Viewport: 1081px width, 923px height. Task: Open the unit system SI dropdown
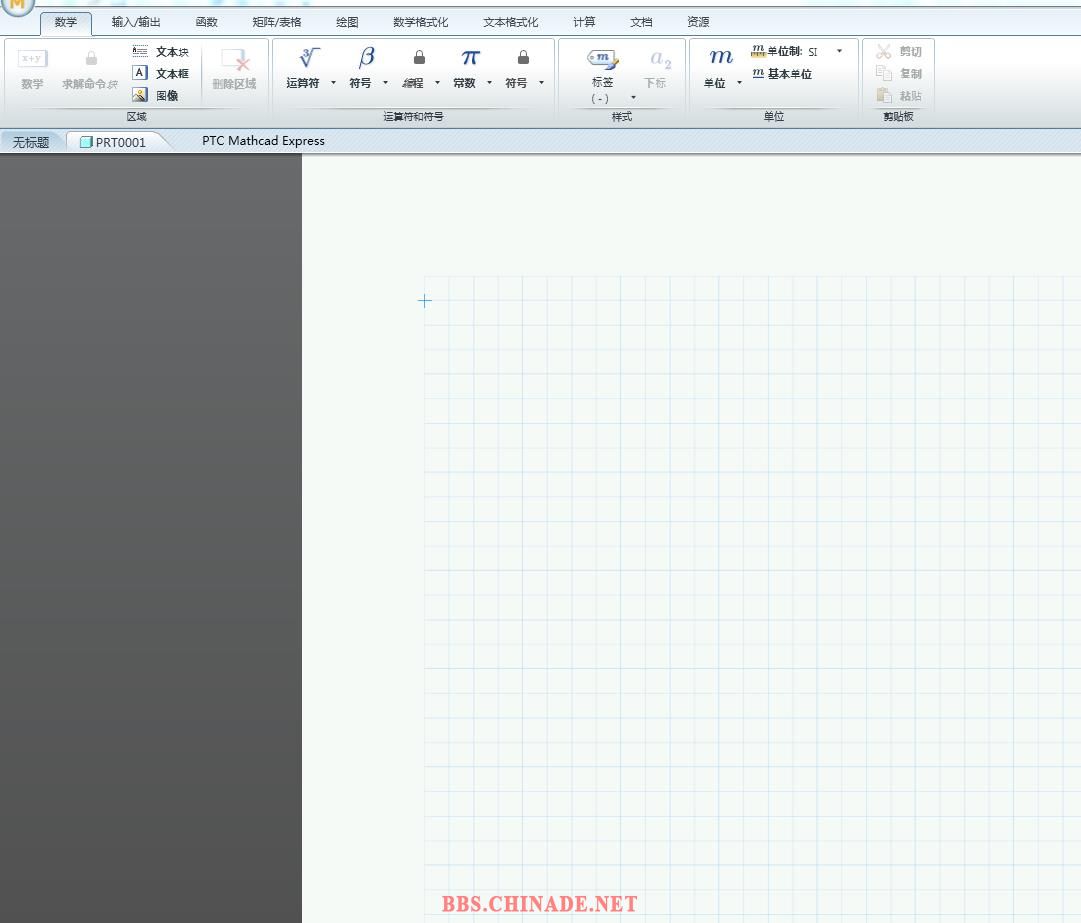pyautogui.click(x=839, y=51)
